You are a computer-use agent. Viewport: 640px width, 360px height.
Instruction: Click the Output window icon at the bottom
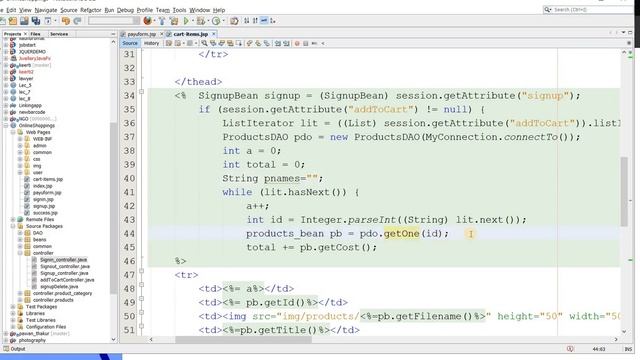click(6, 349)
